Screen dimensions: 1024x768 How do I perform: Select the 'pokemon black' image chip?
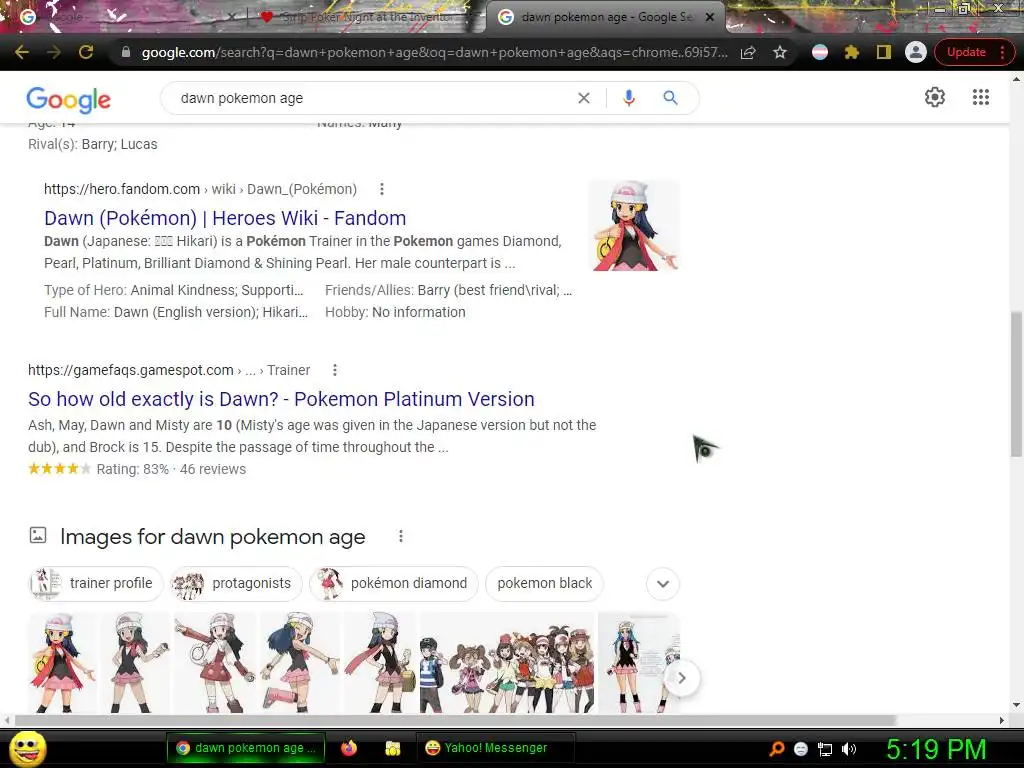[x=545, y=583]
